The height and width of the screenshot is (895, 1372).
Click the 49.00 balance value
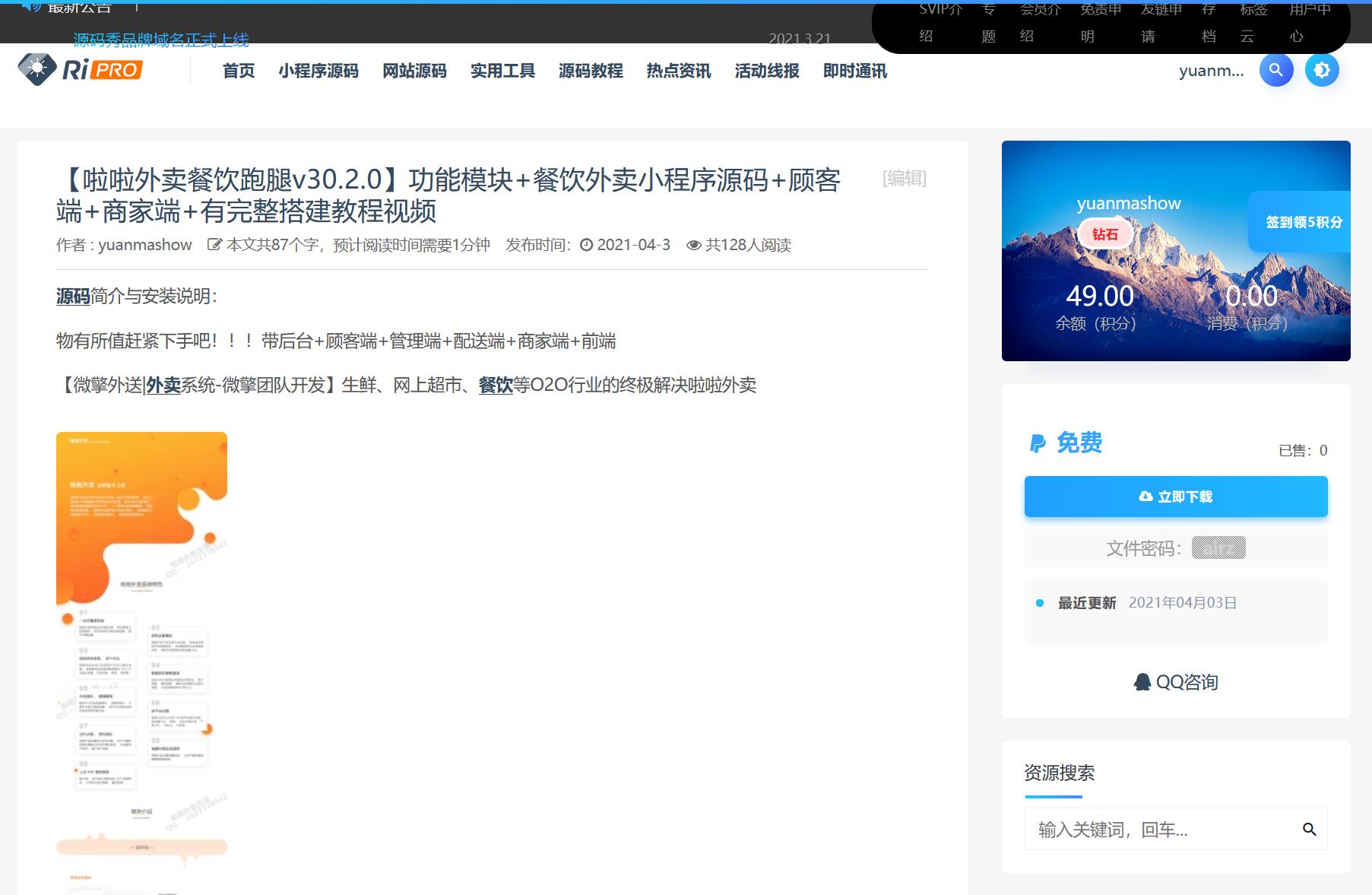point(1100,296)
